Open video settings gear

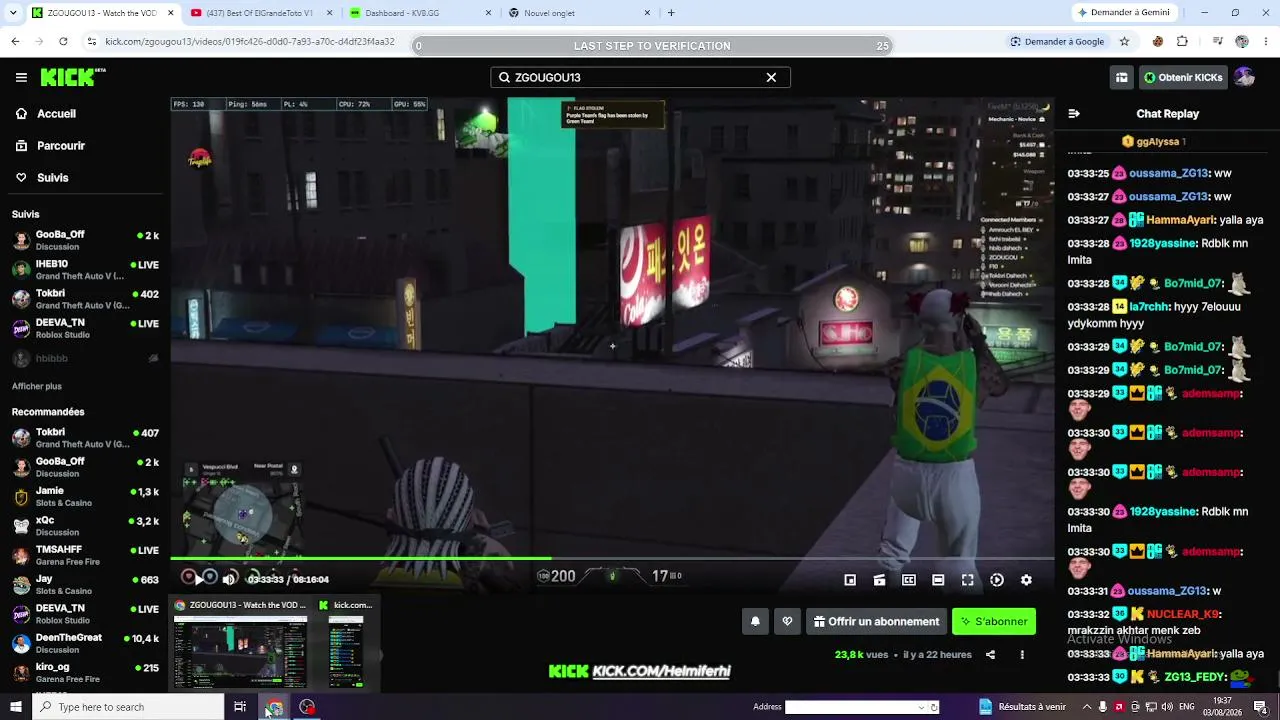(1026, 580)
